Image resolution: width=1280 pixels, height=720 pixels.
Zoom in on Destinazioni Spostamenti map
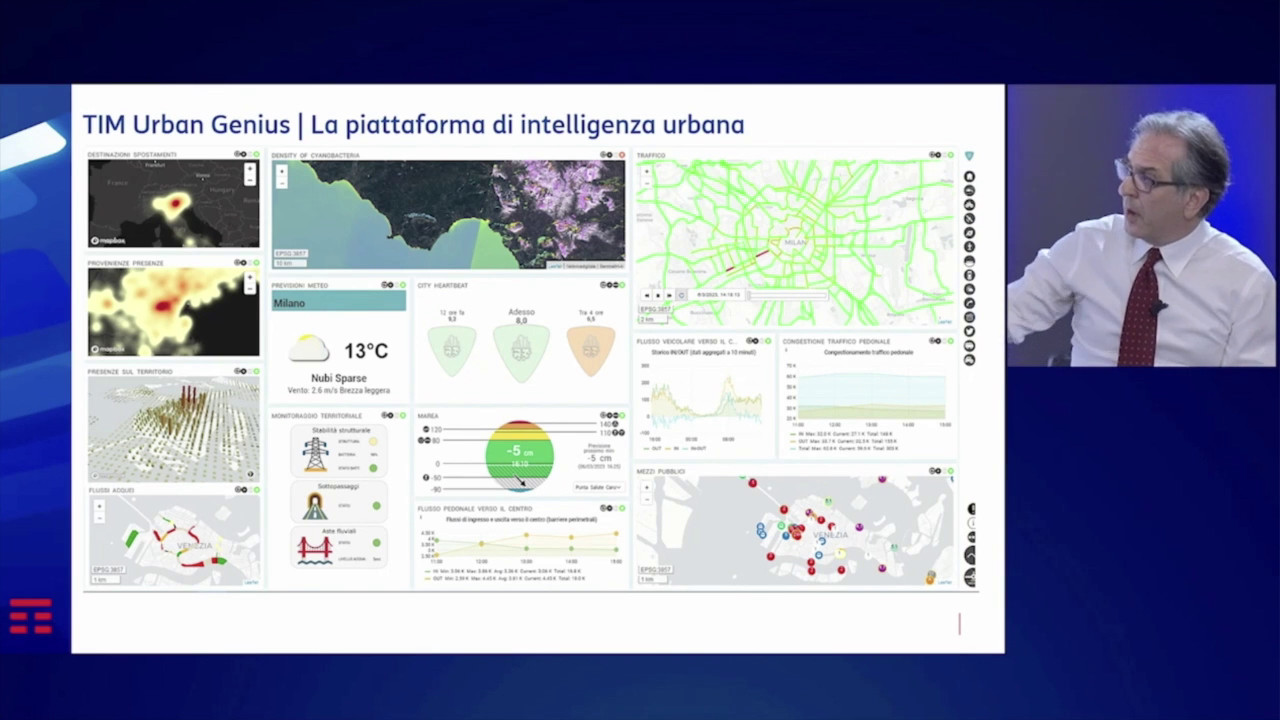[250, 169]
